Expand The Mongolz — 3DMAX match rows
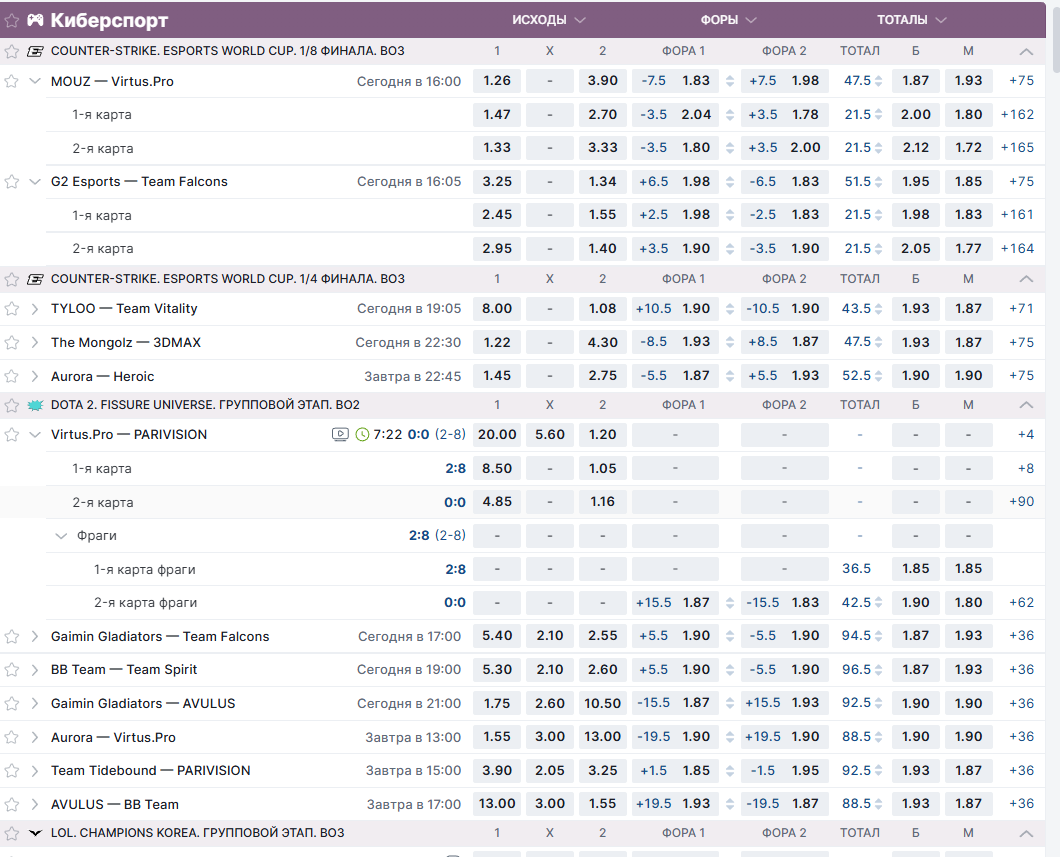Viewport: 1060px width, 857px height. pos(35,343)
